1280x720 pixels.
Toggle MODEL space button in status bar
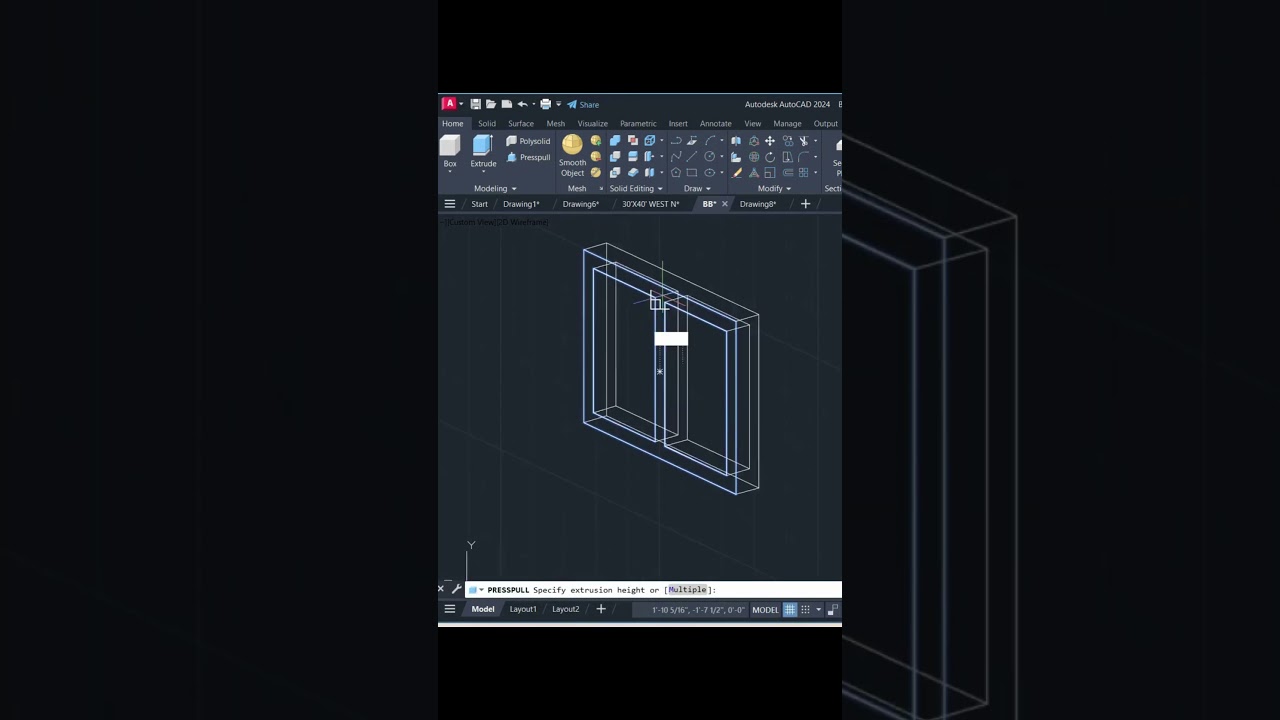tap(765, 609)
